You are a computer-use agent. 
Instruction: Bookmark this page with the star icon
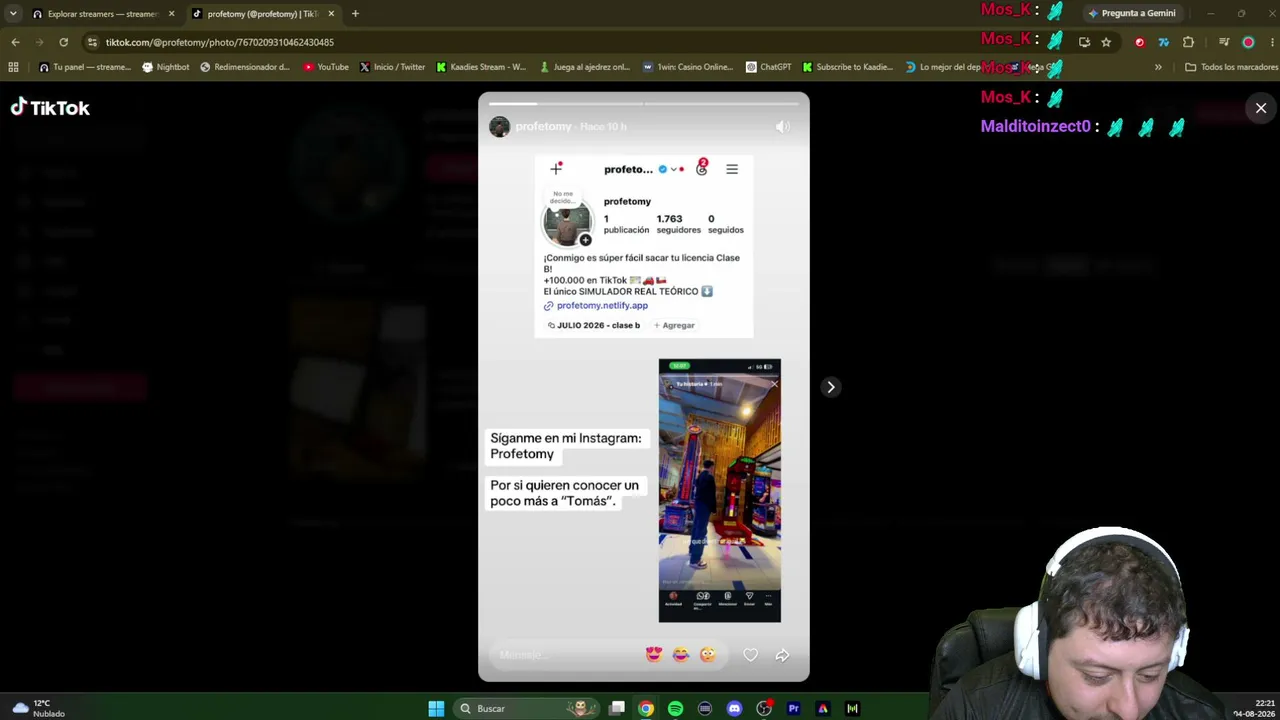point(1106,42)
